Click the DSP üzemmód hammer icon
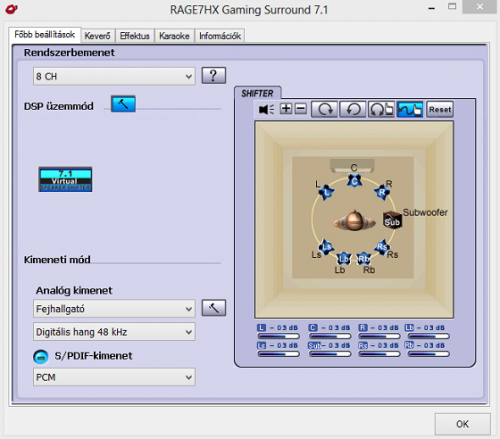Image resolution: width=500 pixels, height=439 pixels. [x=123, y=104]
